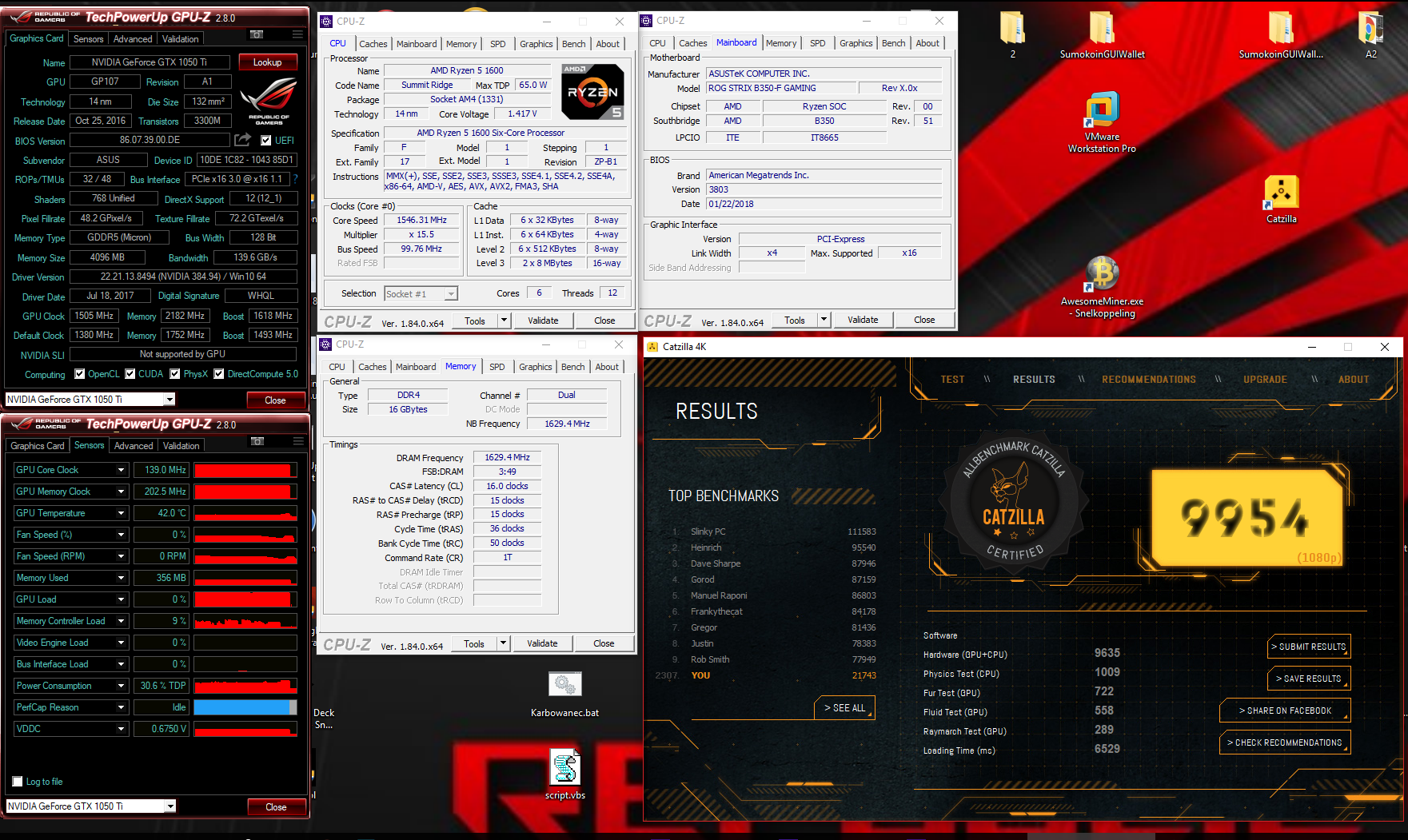Click the Memory Controller Load sensor graph

[x=245, y=621]
